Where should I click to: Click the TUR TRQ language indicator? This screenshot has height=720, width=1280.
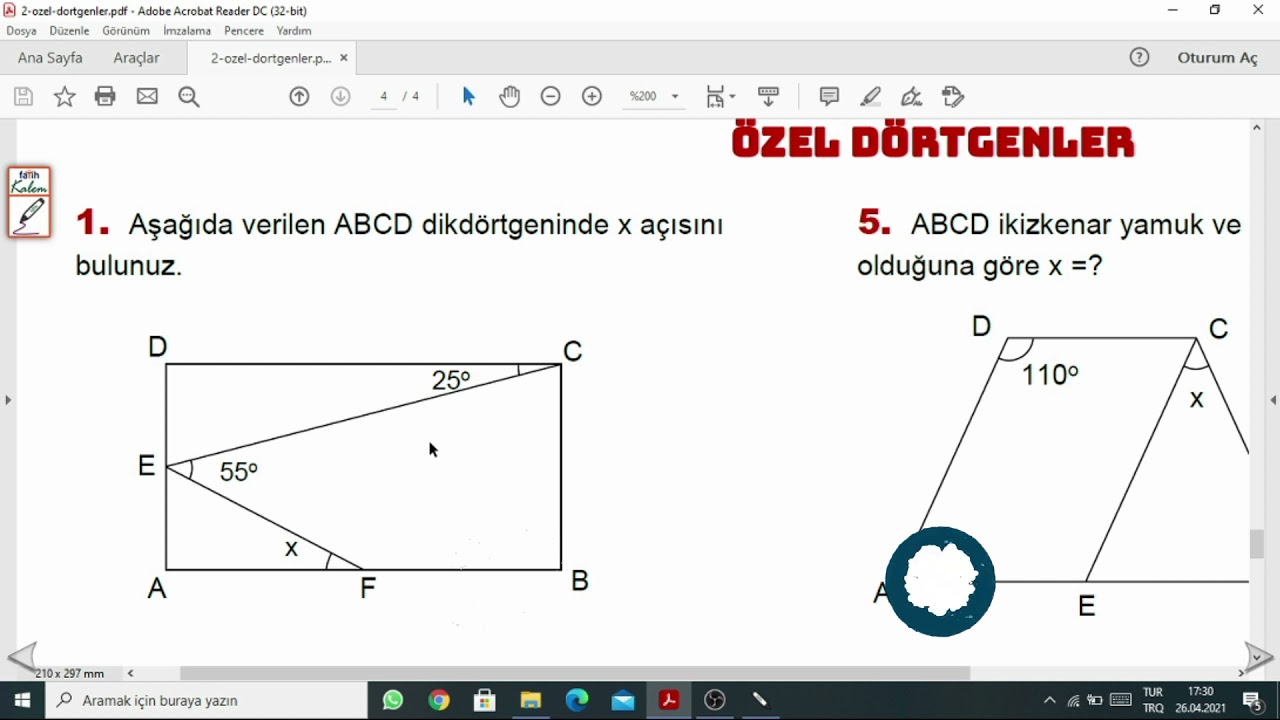(1153, 700)
